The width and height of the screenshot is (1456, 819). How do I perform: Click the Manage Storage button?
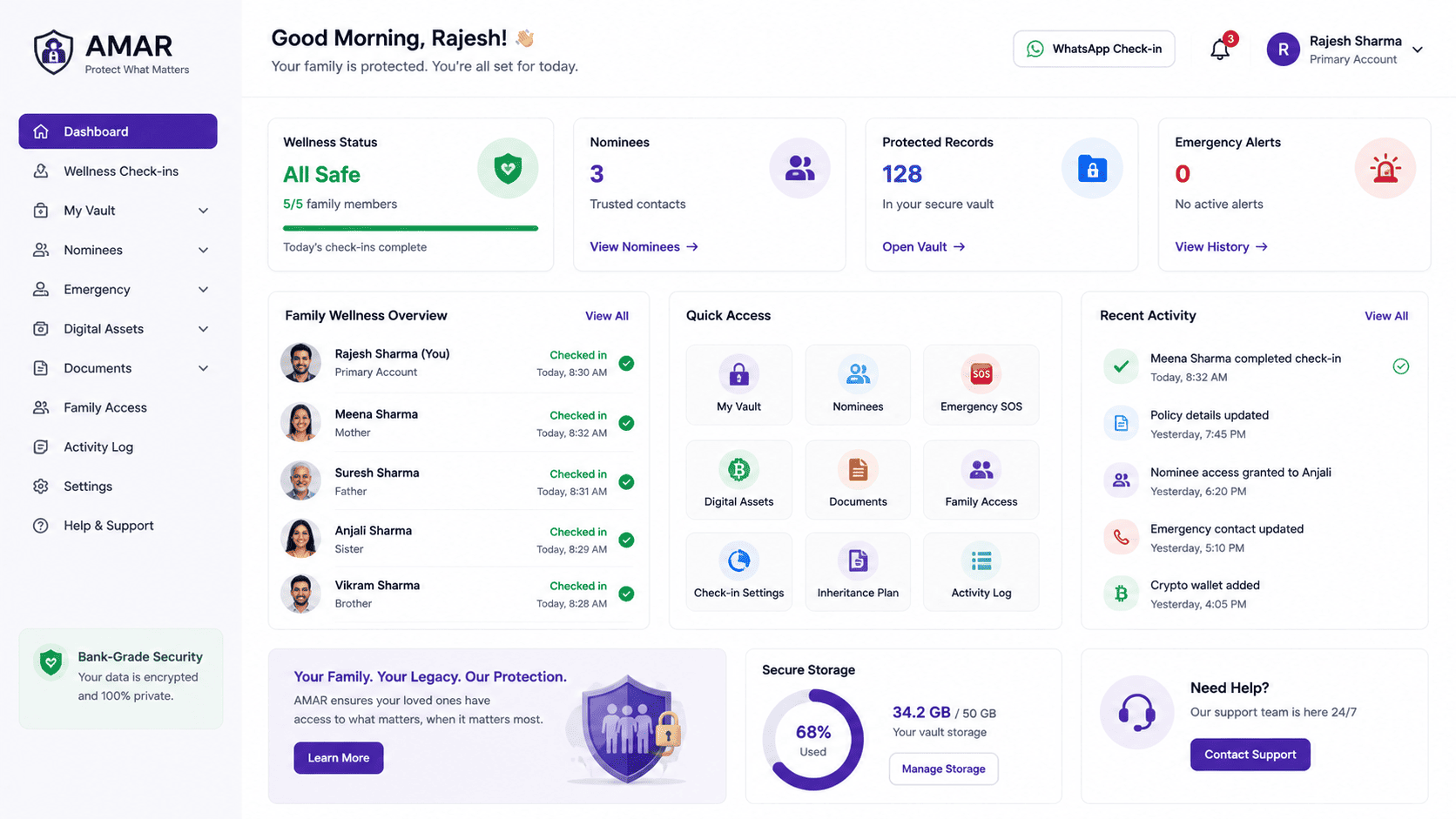click(943, 769)
